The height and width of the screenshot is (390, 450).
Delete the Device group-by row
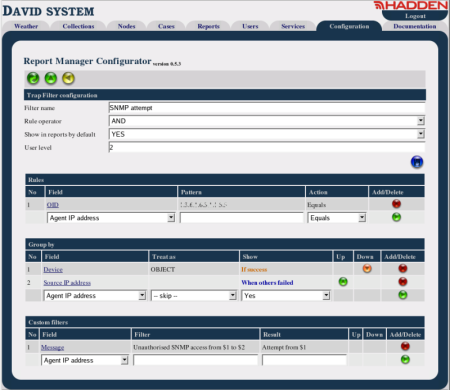(x=403, y=268)
